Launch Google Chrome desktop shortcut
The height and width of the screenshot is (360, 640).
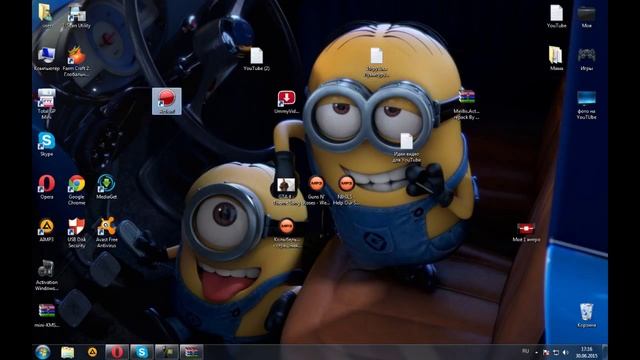point(77,189)
